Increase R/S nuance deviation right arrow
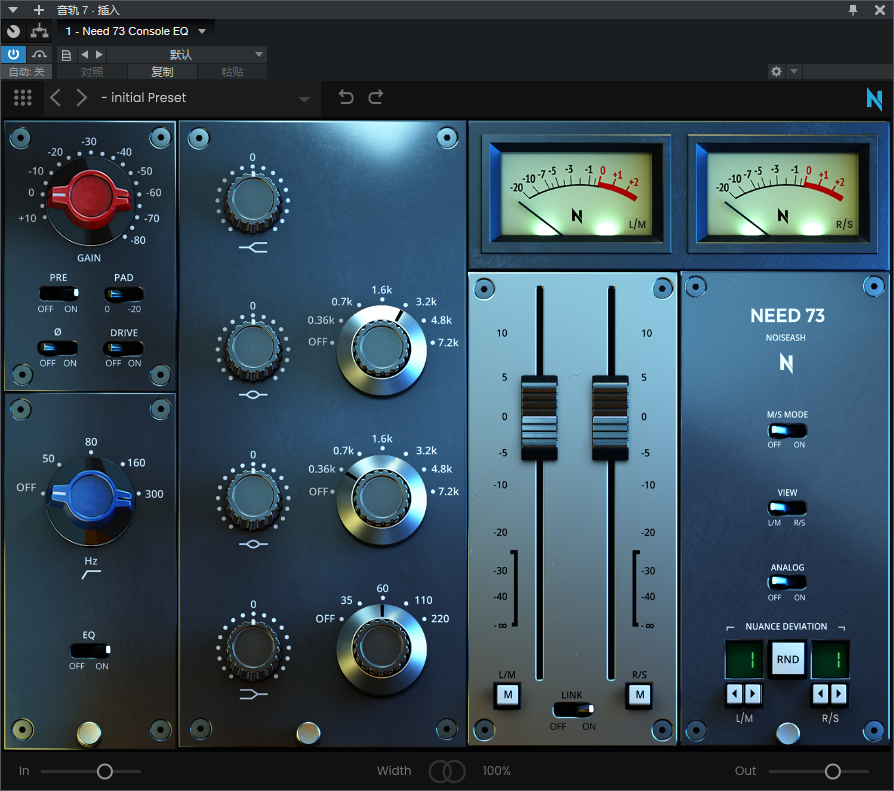This screenshot has width=894, height=791. 839,694
